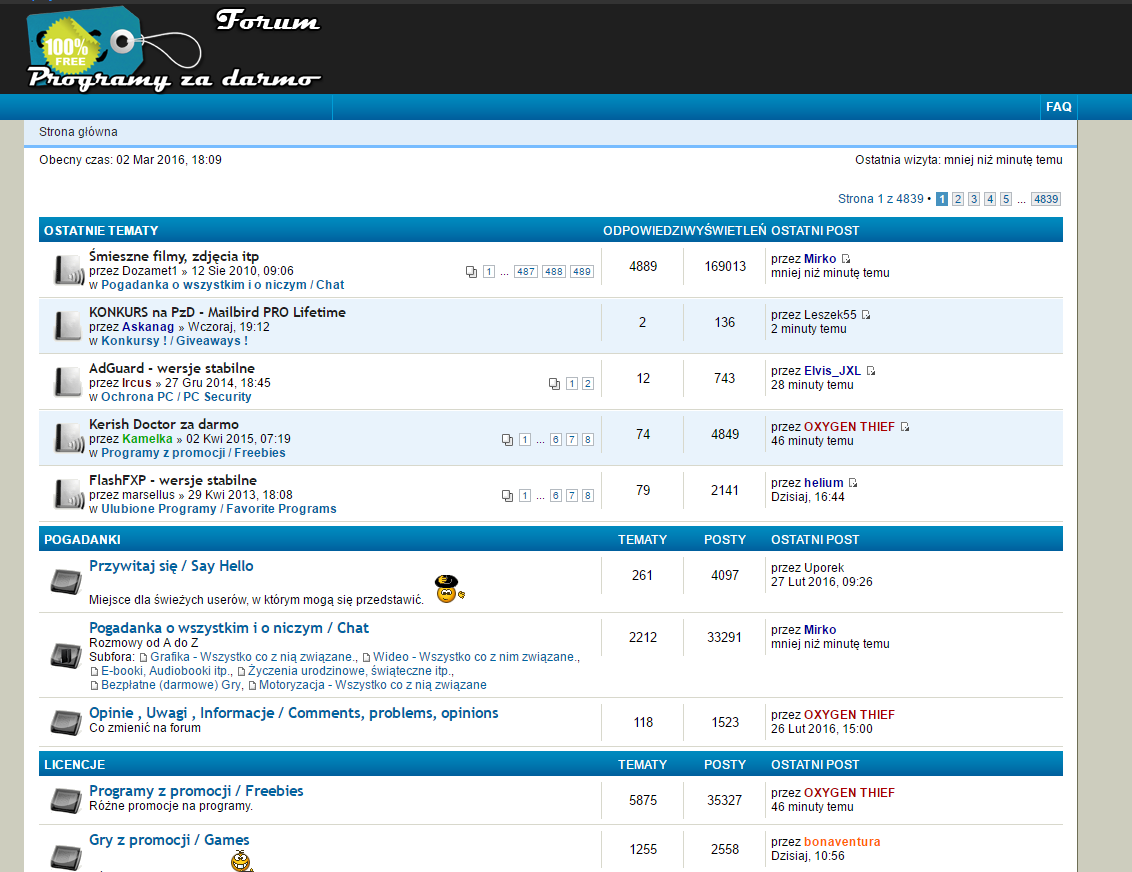Click the forum logo 'Programy za darmo'
Image resolution: width=1132 pixels, height=872 pixels.
click(x=174, y=48)
